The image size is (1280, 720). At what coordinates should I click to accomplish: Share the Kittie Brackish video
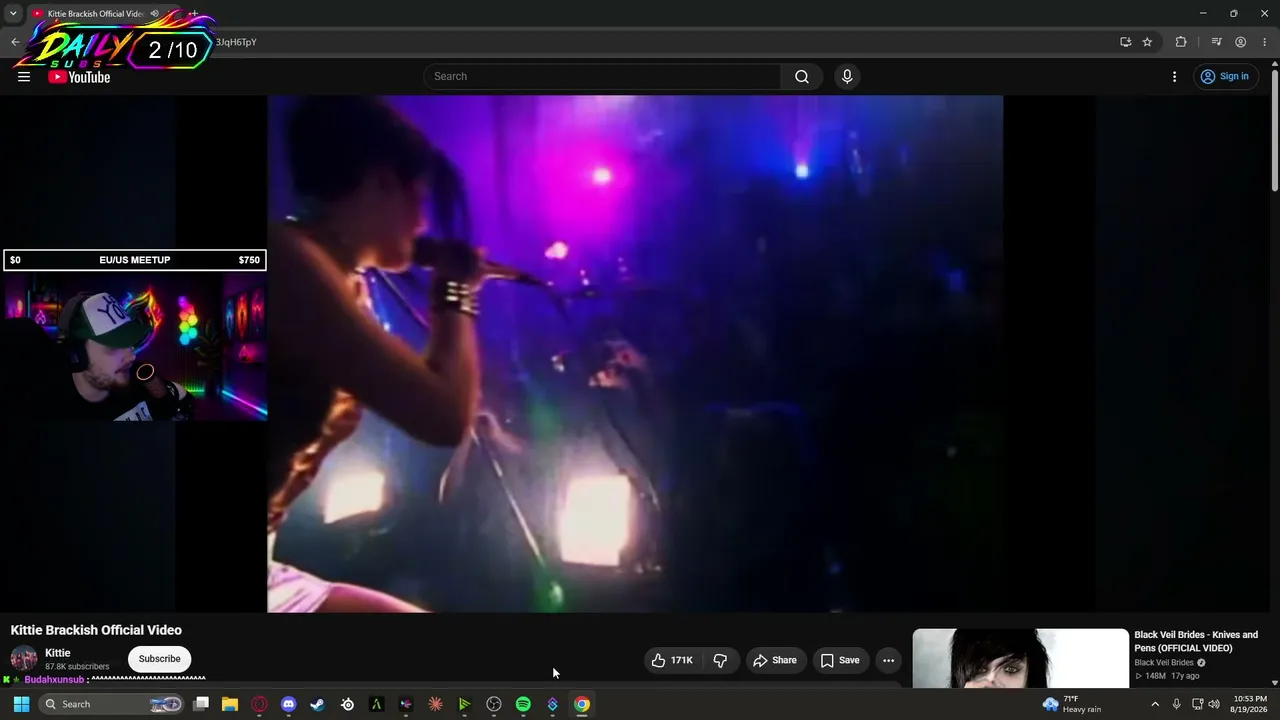775,660
